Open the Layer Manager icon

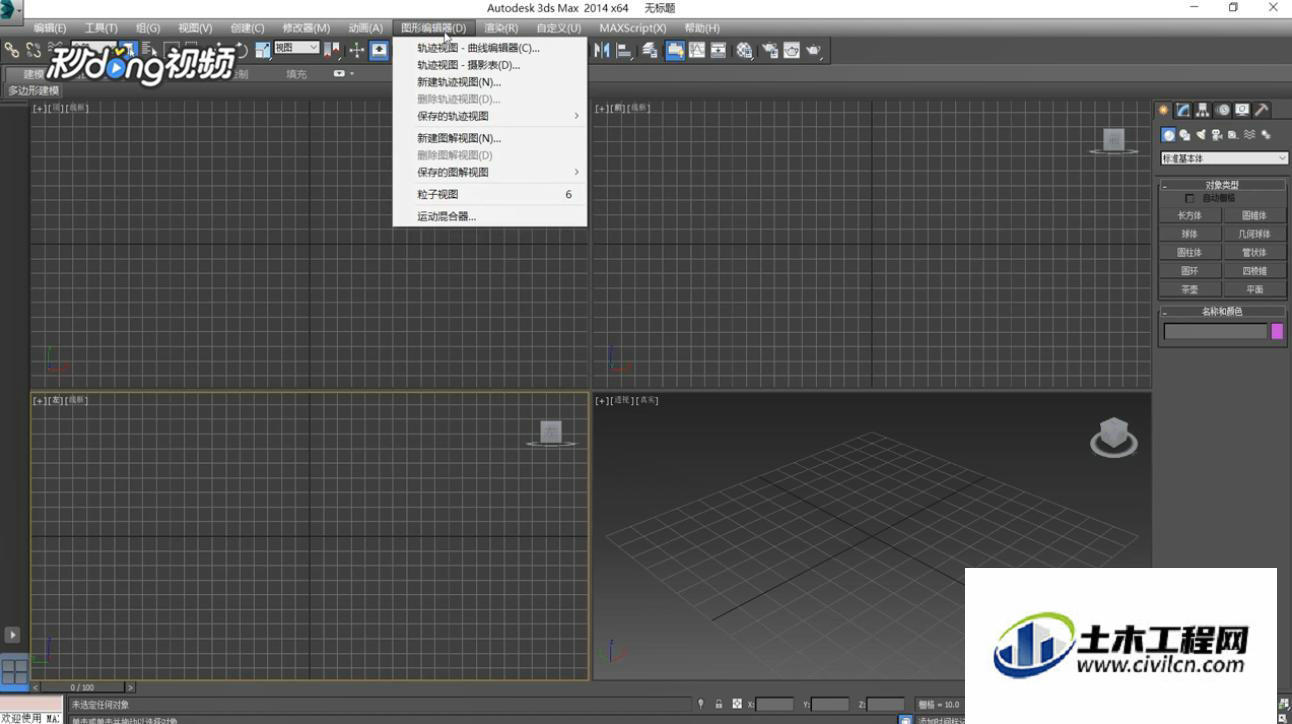(x=650, y=49)
